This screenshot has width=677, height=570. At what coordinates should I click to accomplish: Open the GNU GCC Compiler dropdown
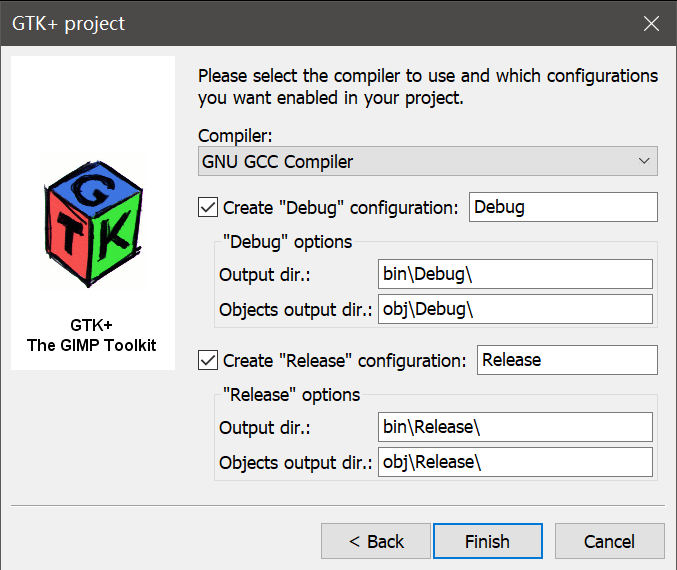428,161
